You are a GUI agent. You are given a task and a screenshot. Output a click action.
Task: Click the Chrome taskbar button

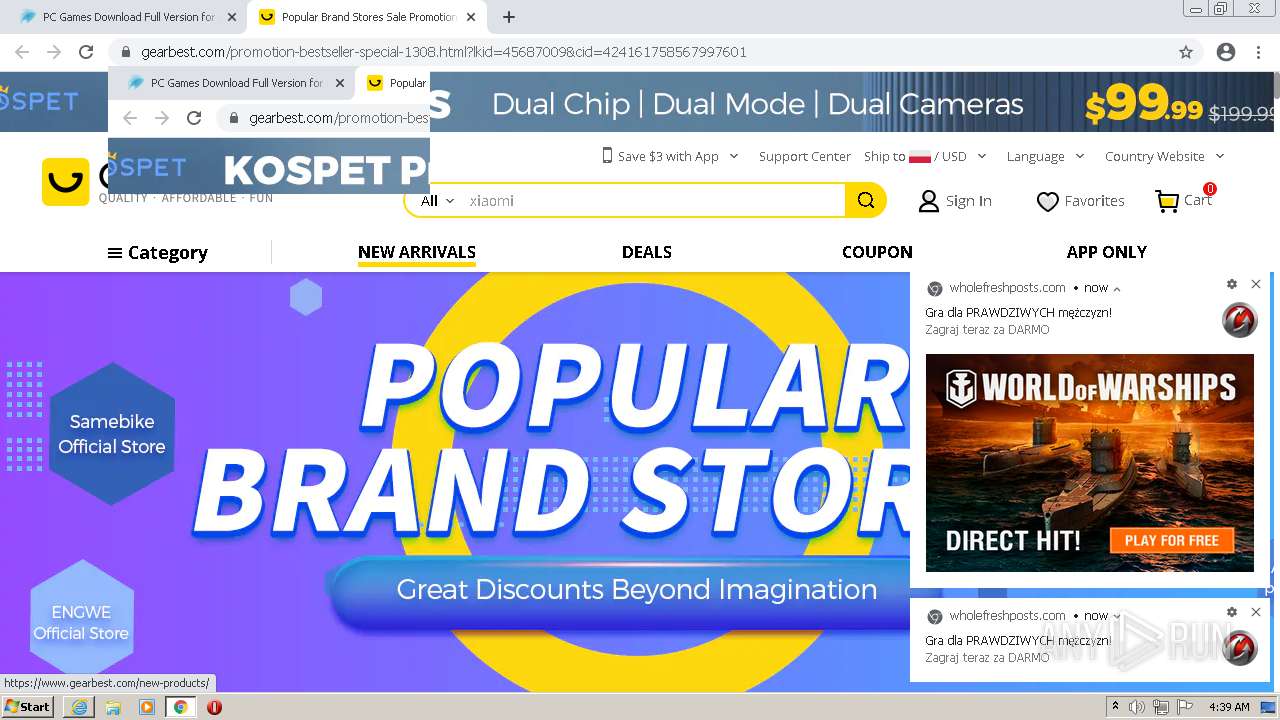tap(180, 707)
